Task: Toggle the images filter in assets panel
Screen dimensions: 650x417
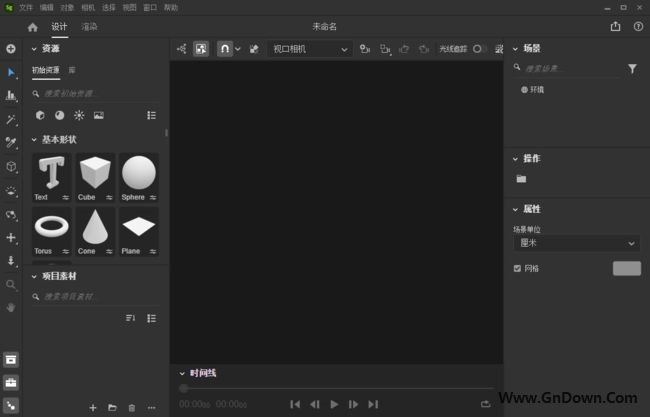Action: 99,115
